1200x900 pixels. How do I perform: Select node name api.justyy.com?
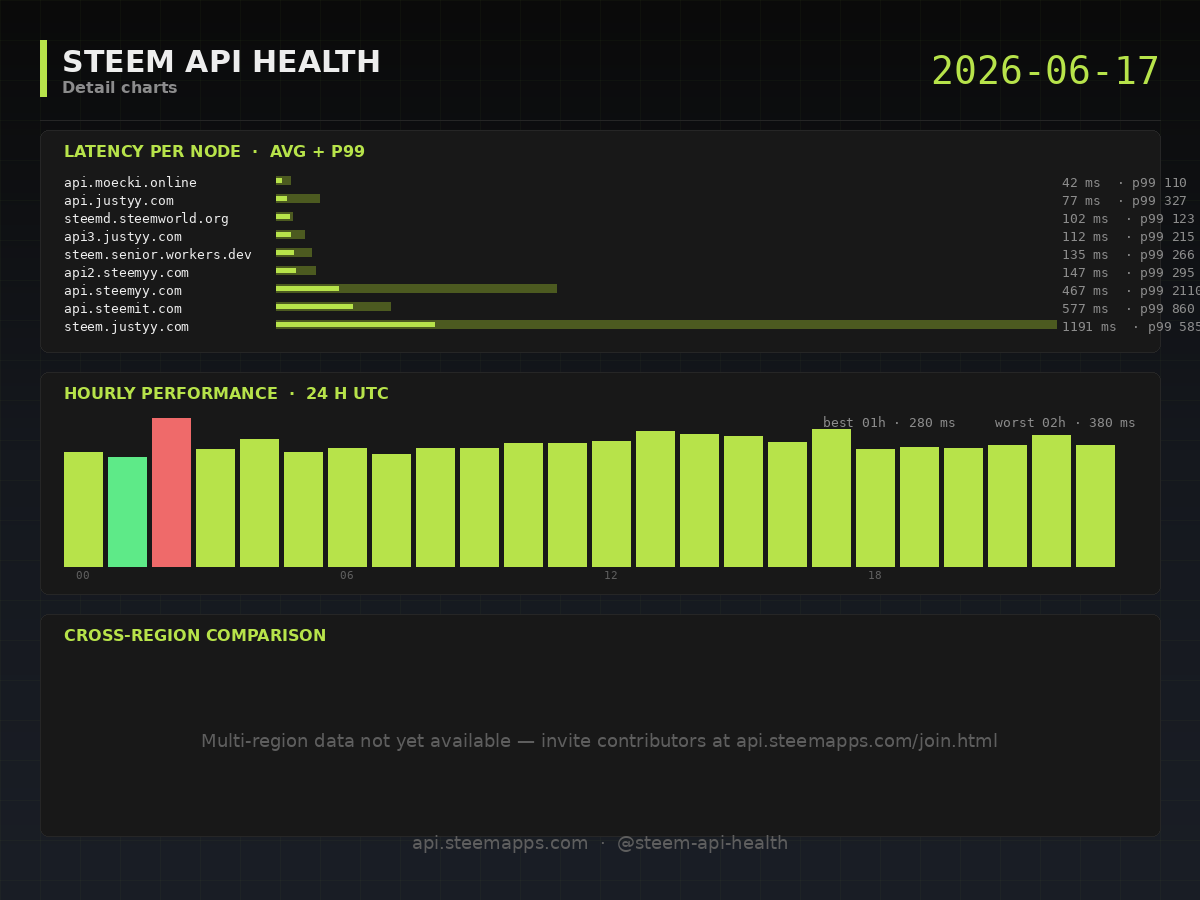pos(119,201)
